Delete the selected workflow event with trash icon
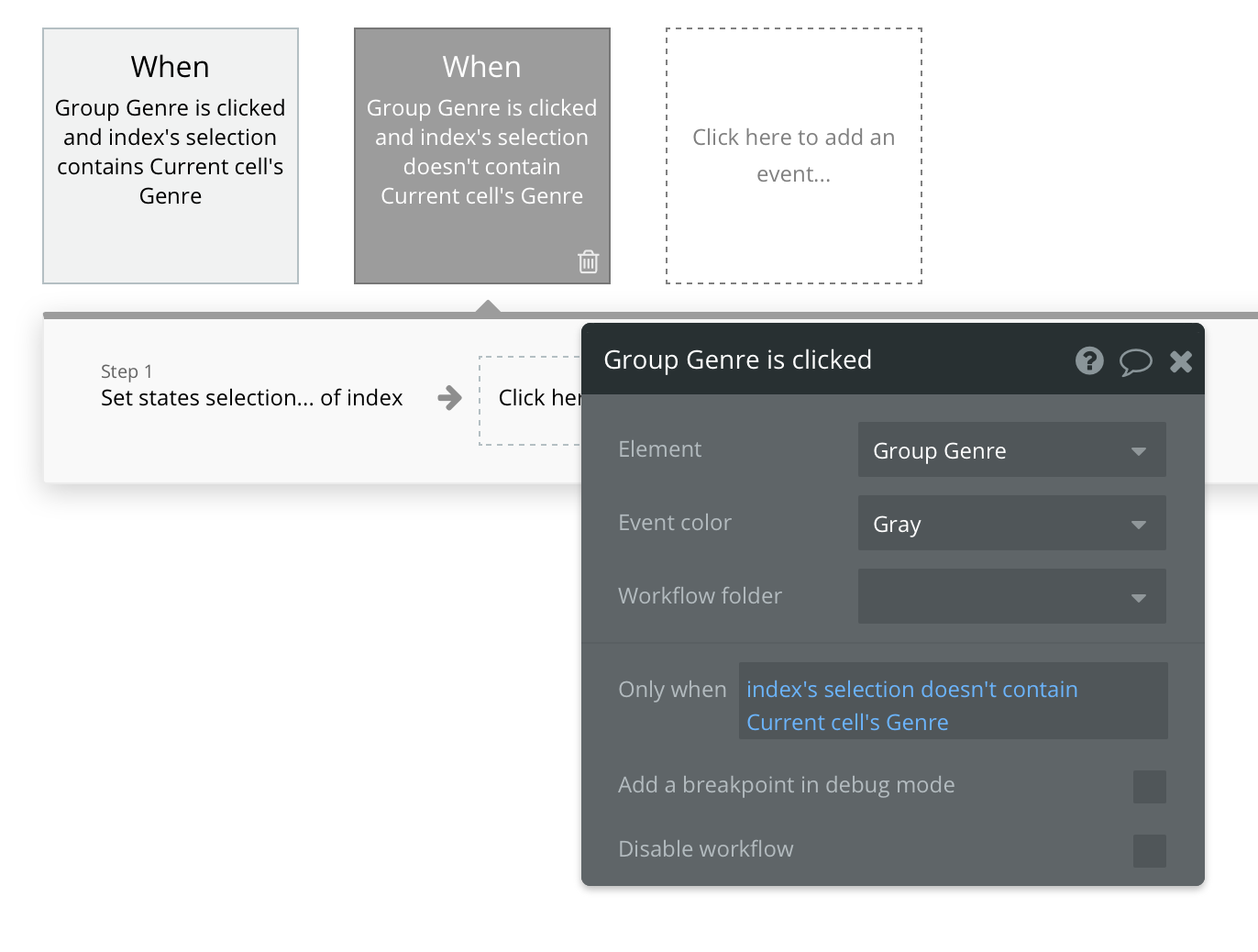Image resolution: width=1258 pixels, height=952 pixels. (x=589, y=261)
